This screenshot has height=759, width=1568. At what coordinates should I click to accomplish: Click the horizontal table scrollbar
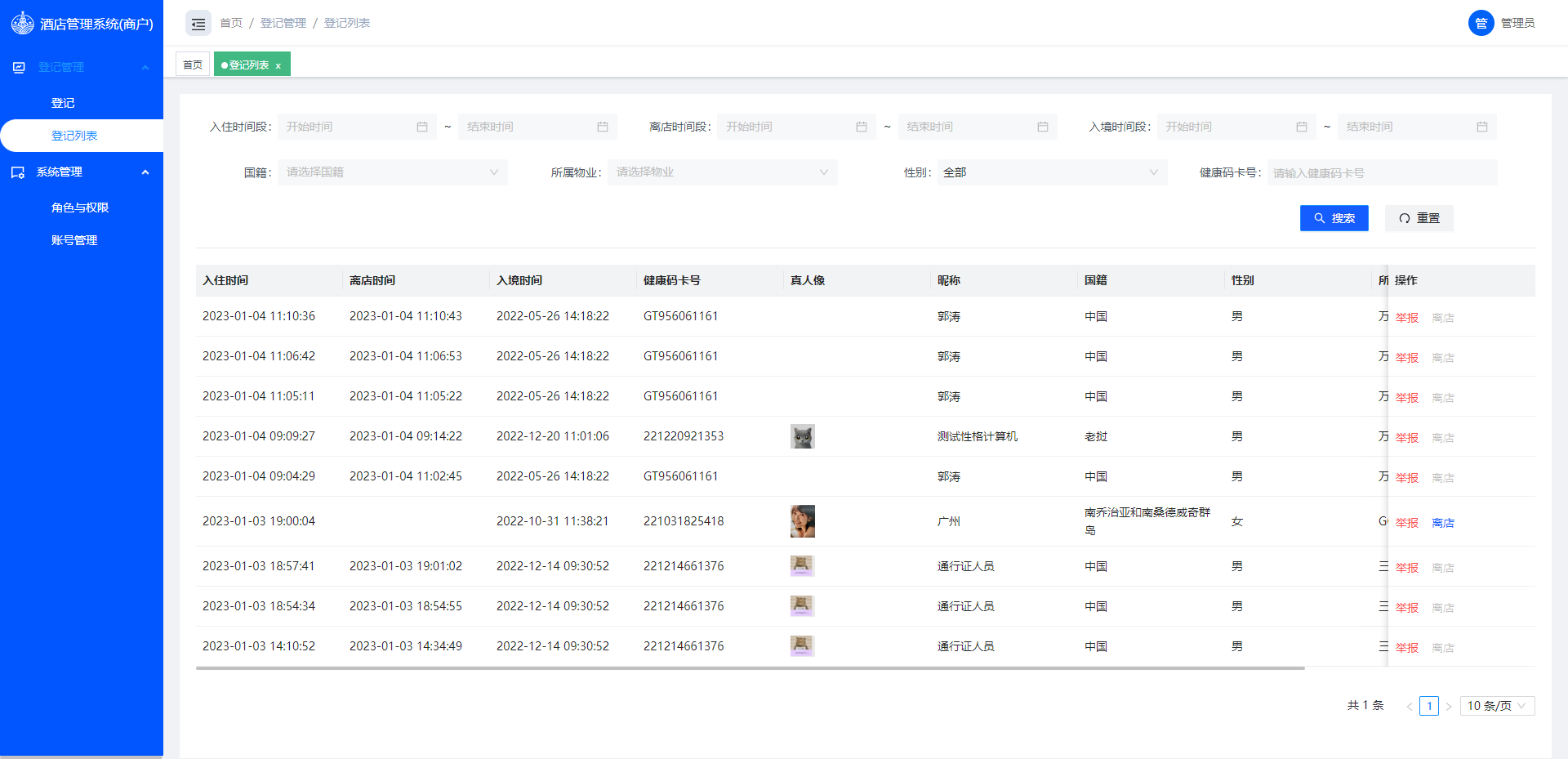pos(751,668)
